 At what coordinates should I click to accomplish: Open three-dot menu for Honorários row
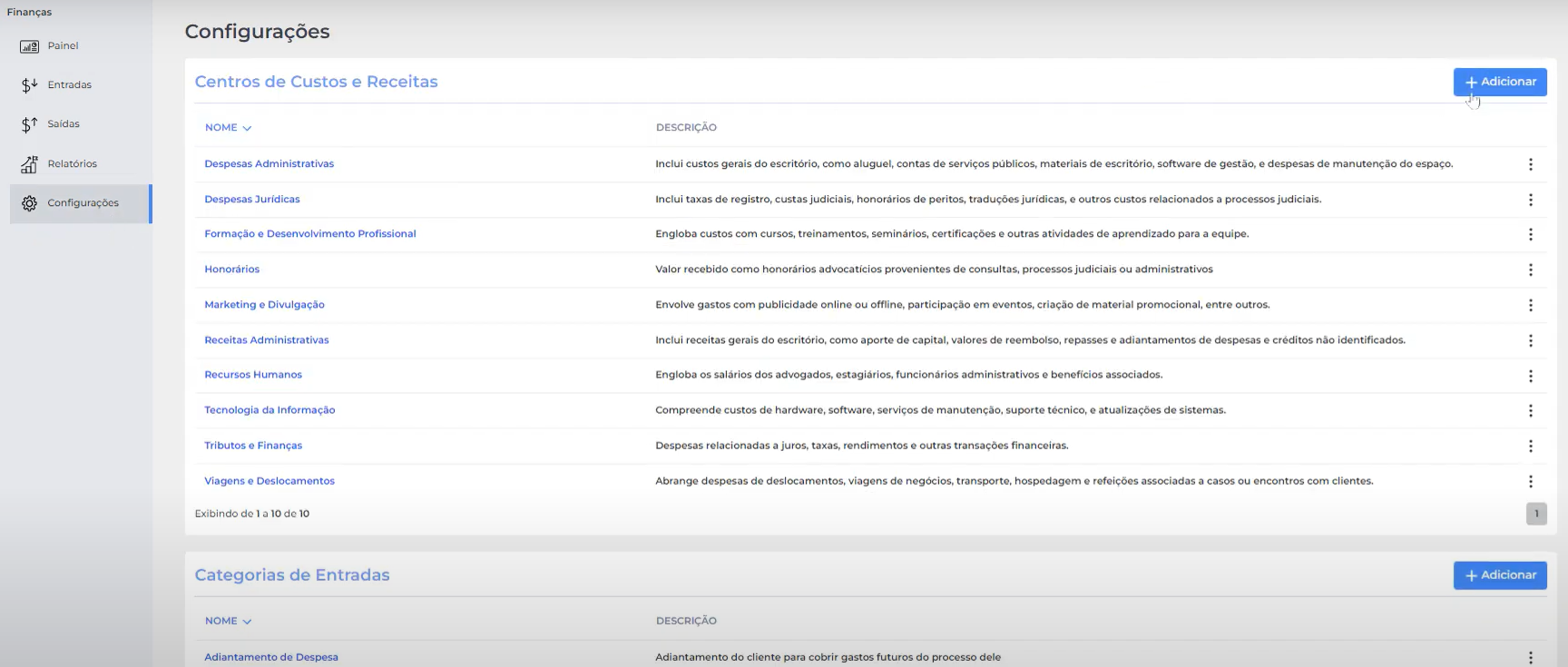1530,270
